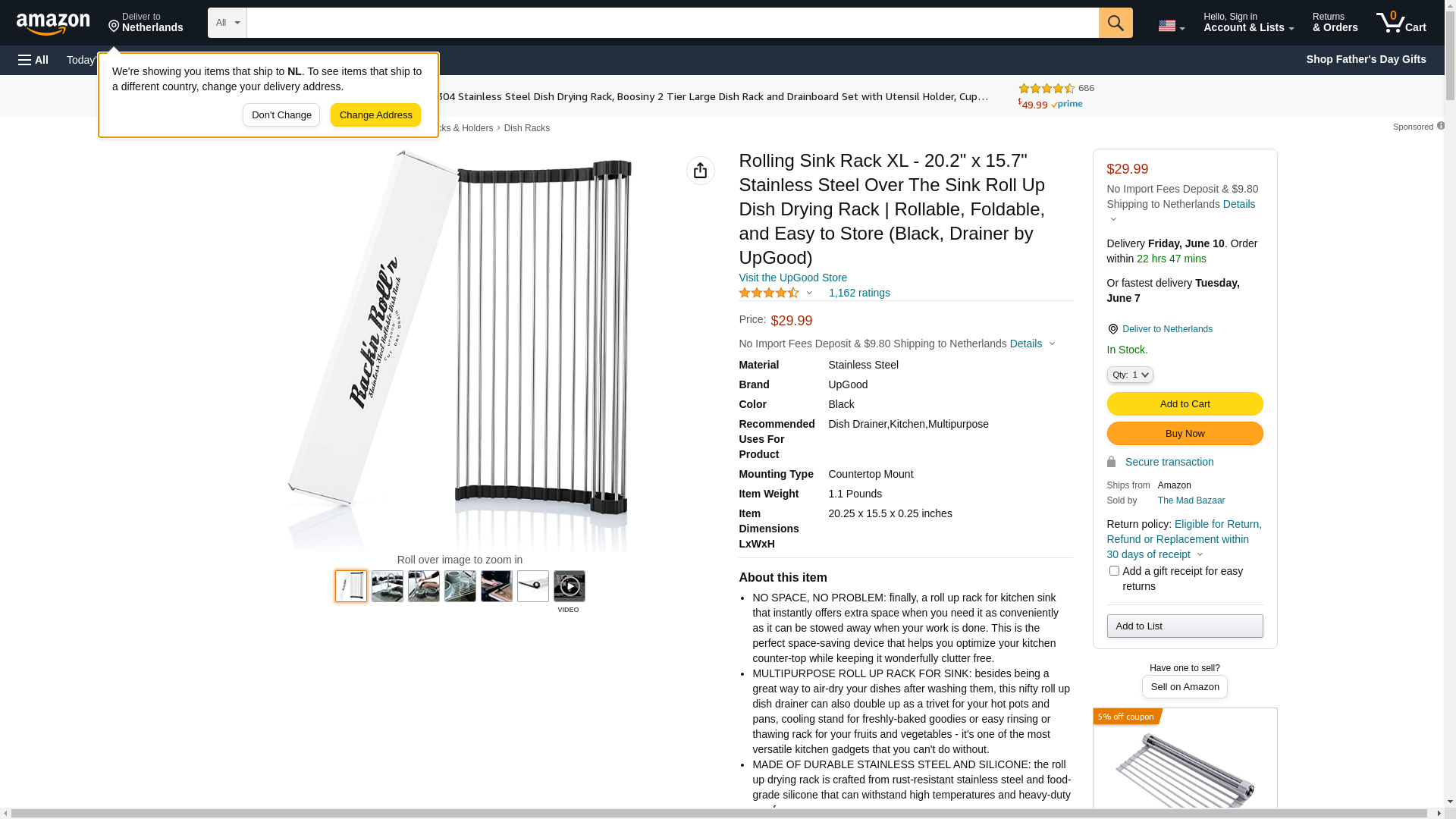Check the gift receipt checkbox
The image size is (1456, 819).
coord(1114,570)
